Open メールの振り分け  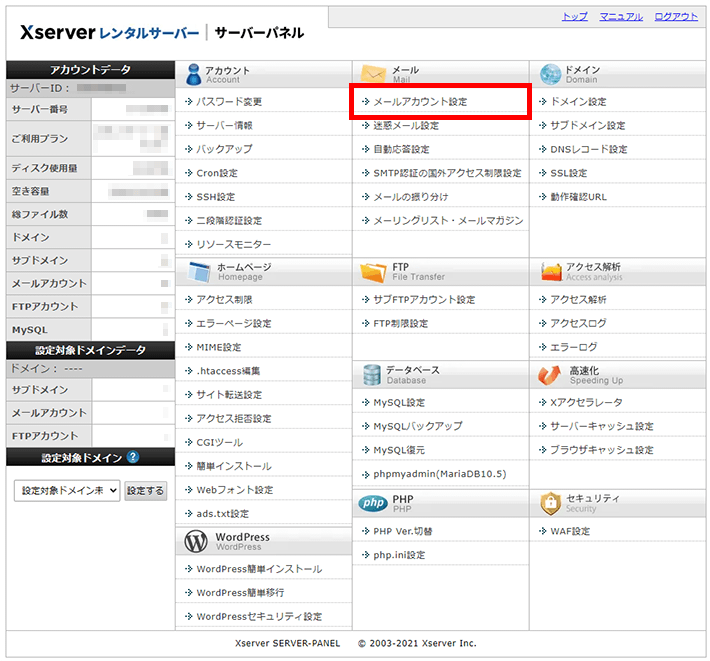point(411,197)
